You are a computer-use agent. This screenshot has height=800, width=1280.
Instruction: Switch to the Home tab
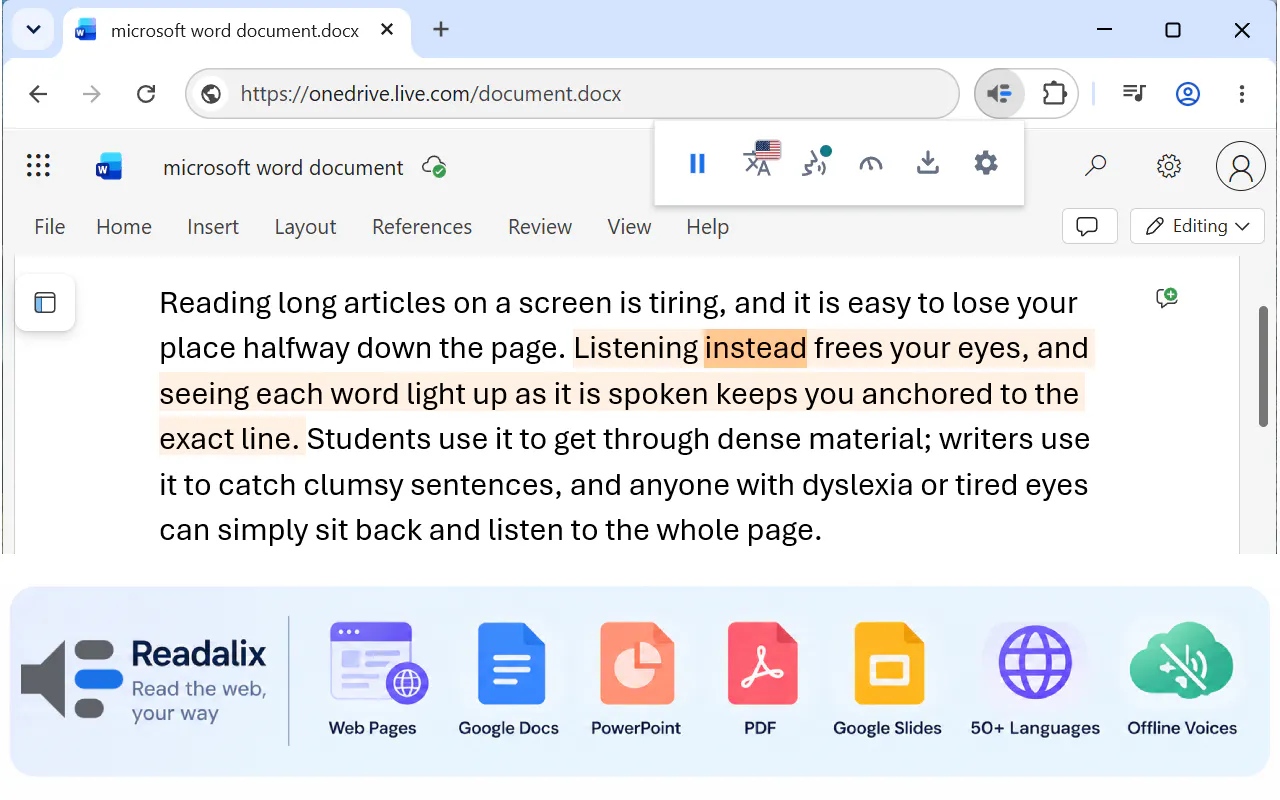point(124,227)
